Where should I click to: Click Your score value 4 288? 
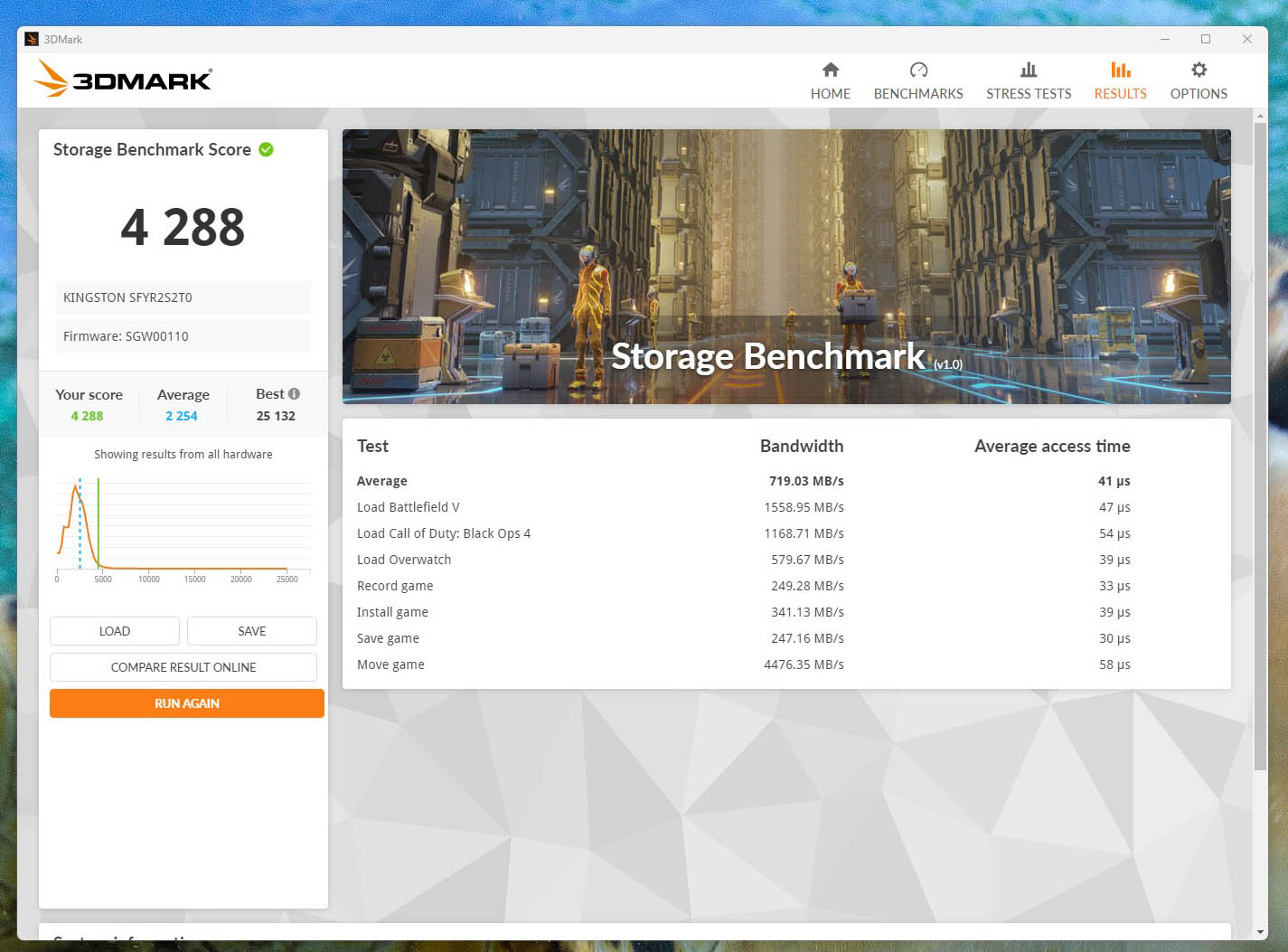[87, 416]
